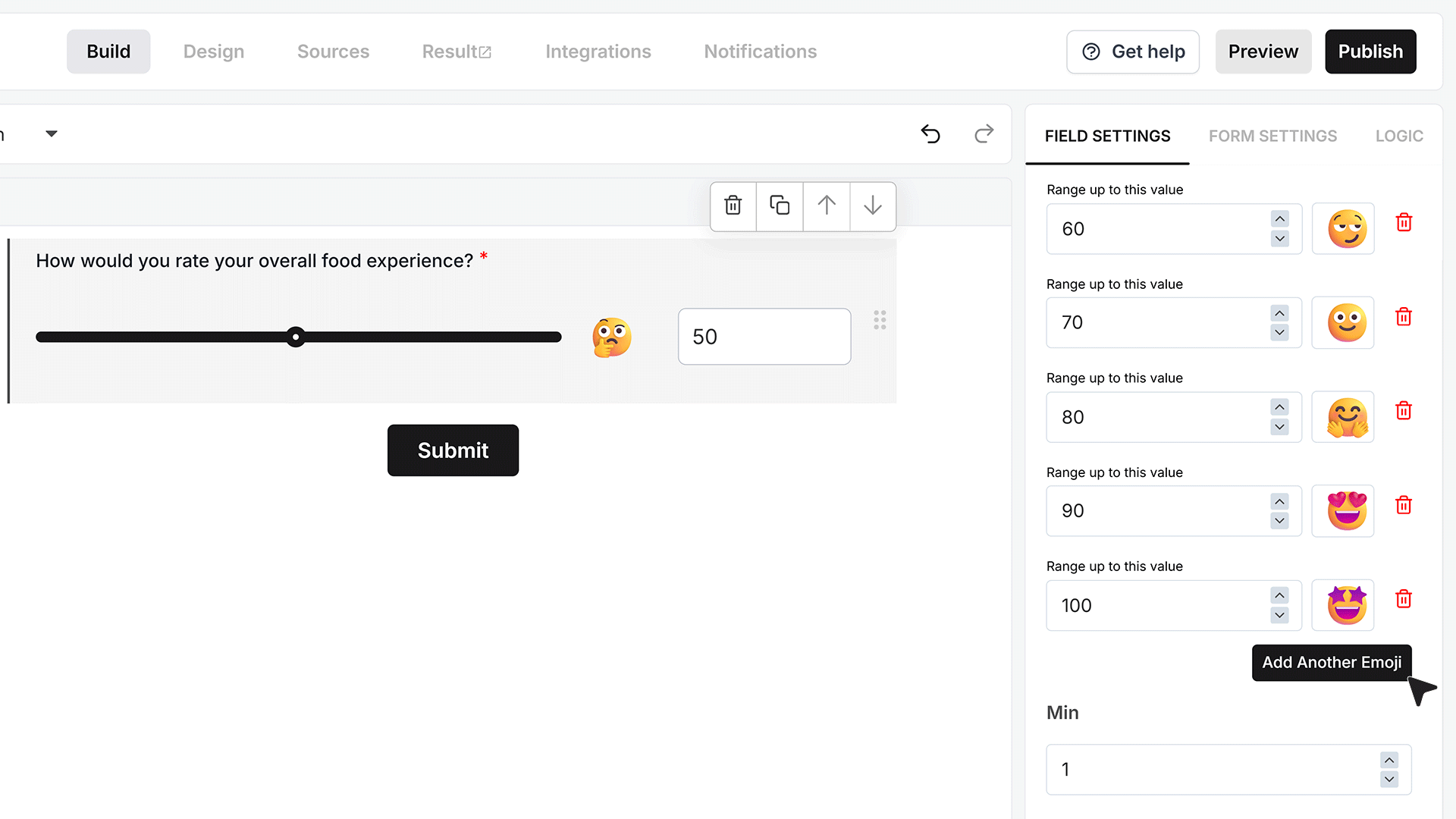The width and height of the screenshot is (1456, 819).
Task: Expand the dropdown arrow in the top bar
Action: point(52,134)
